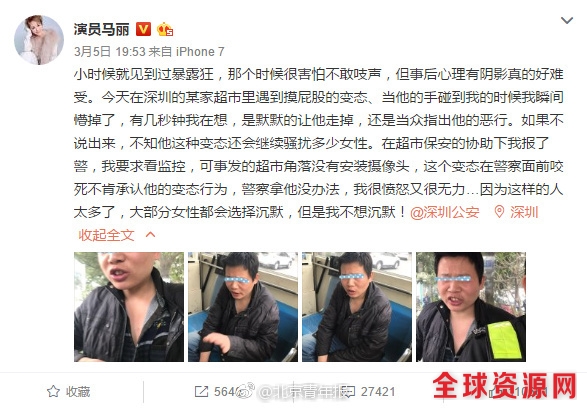
Task: Click the 3月5日 19:53 timestamp
Action: point(109,51)
